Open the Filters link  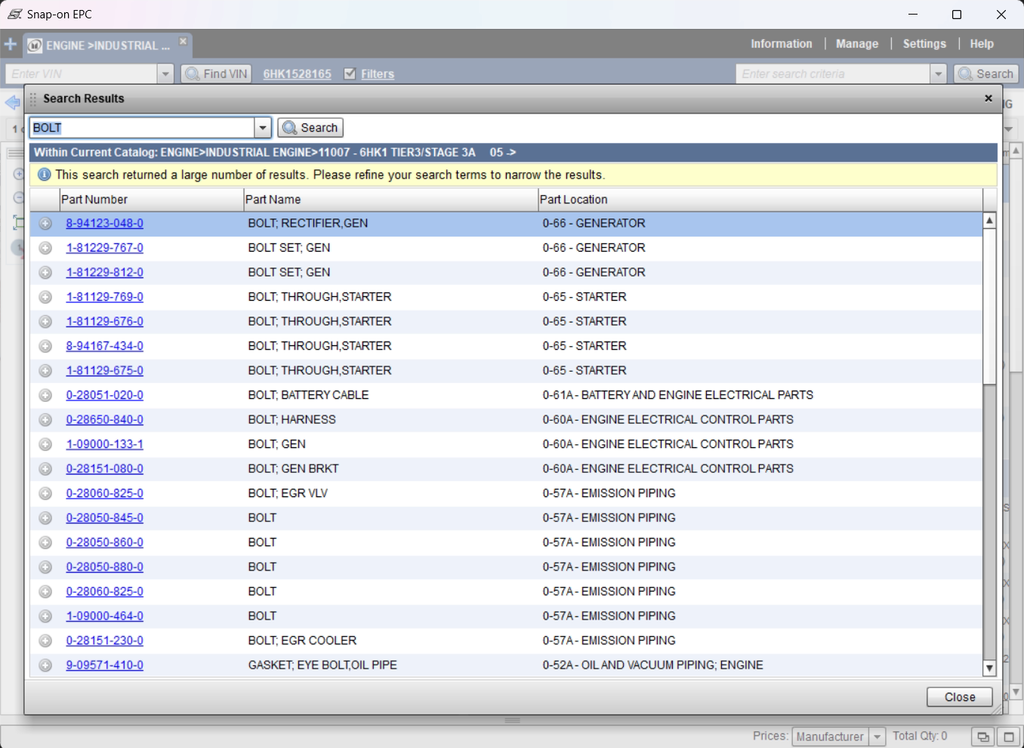(x=377, y=74)
